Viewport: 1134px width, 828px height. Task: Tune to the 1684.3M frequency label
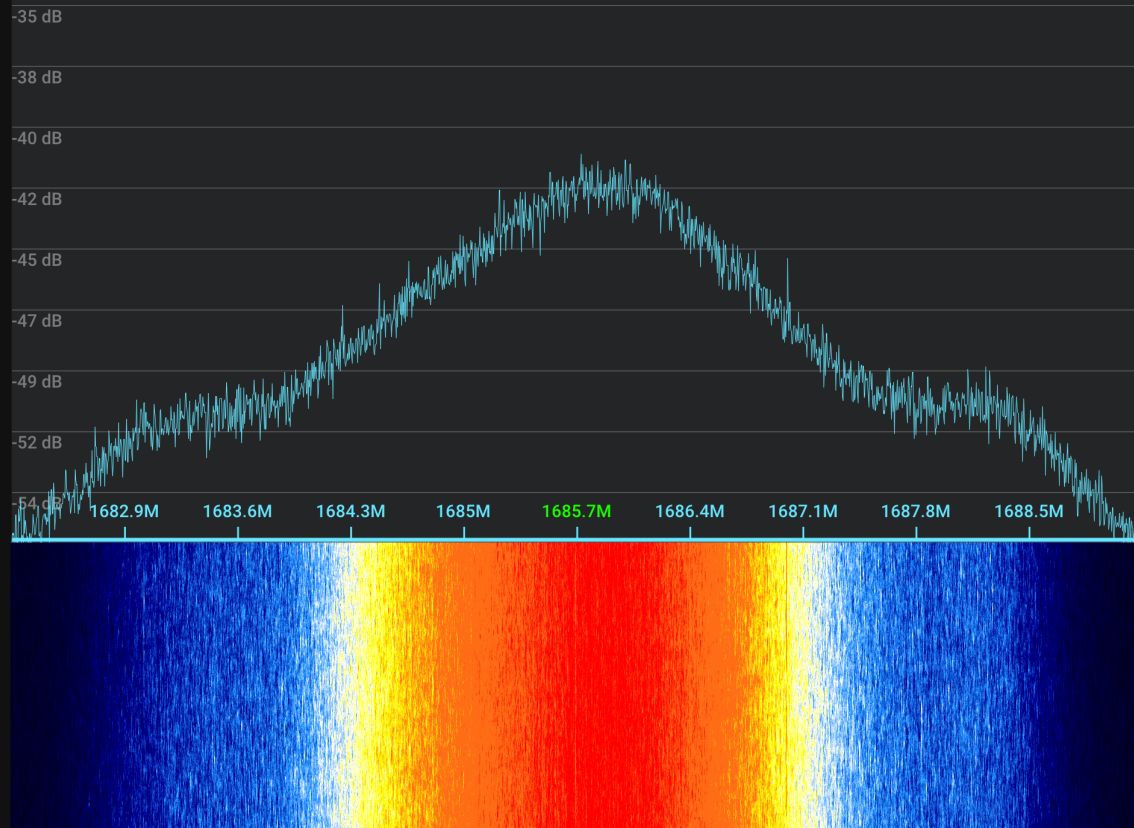350,512
